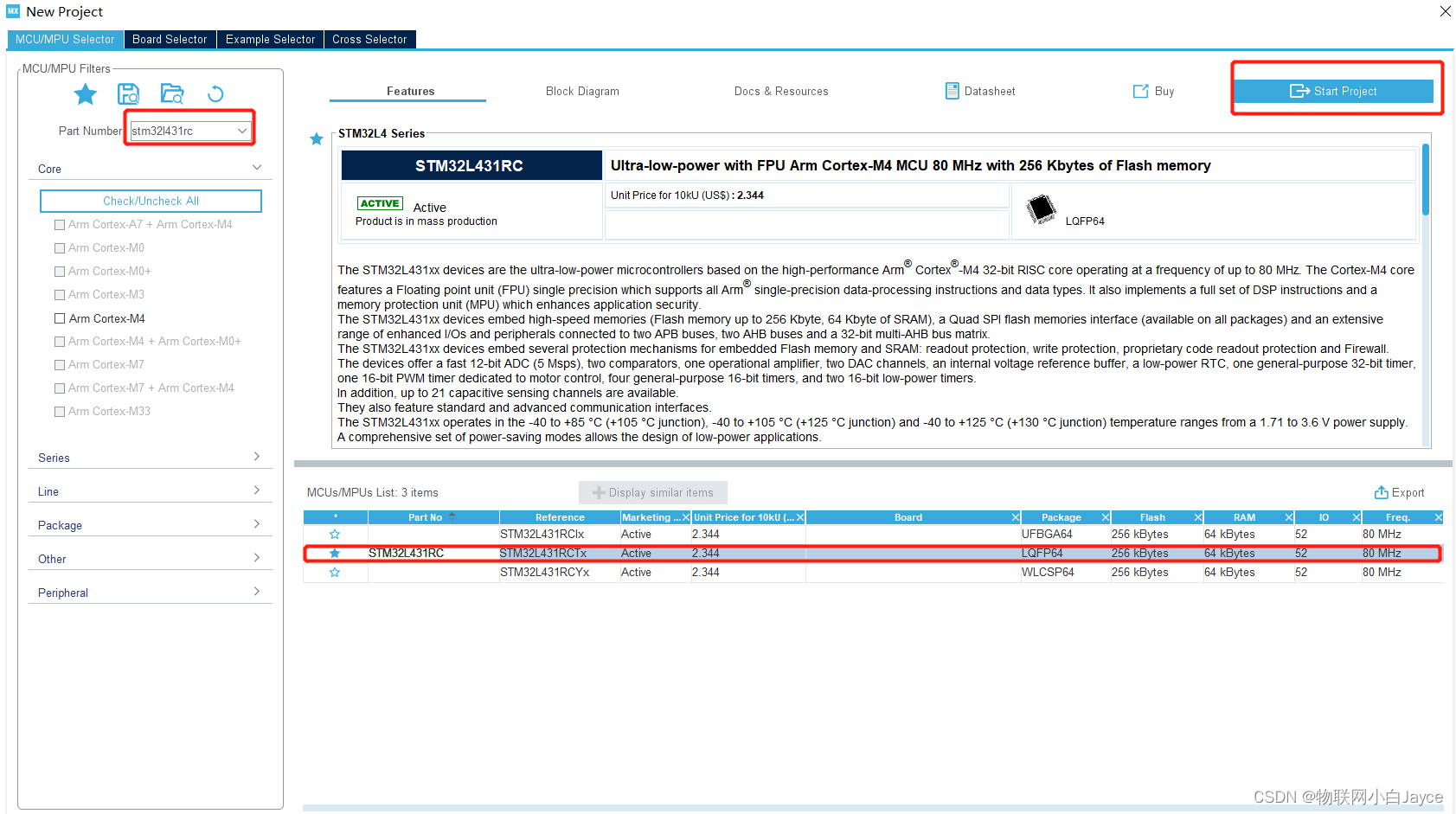Expand the Series filter section
The image size is (1456, 814).
[257, 457]
